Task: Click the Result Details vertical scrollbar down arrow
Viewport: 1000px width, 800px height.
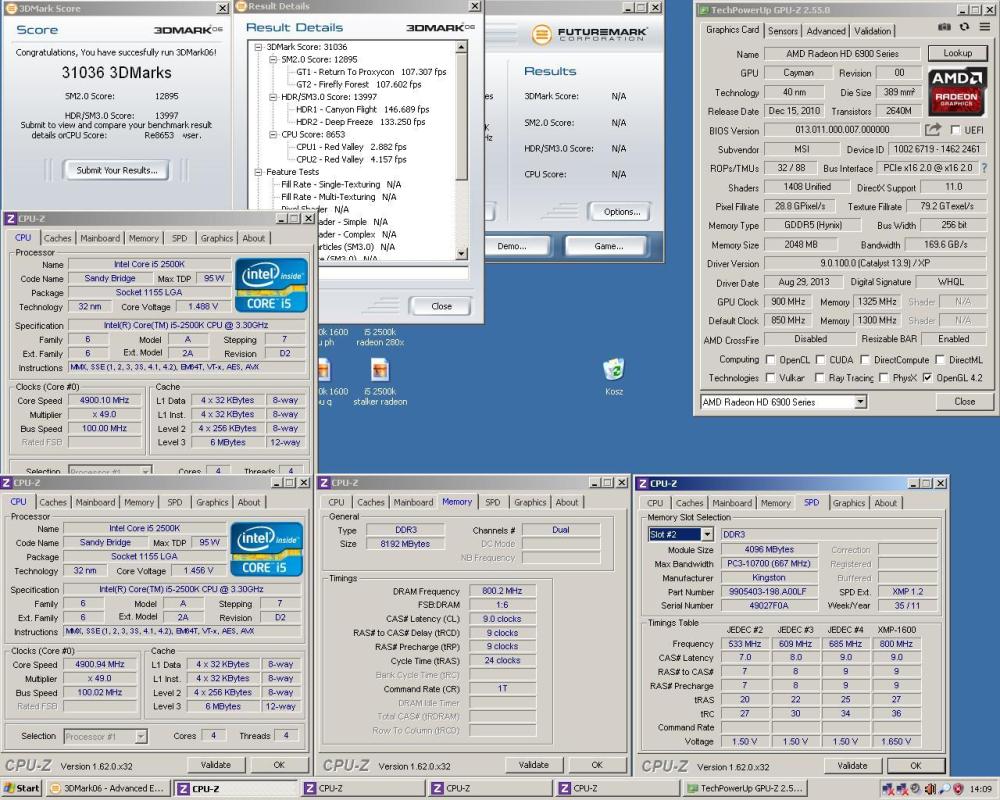Action: click(462, 254)
